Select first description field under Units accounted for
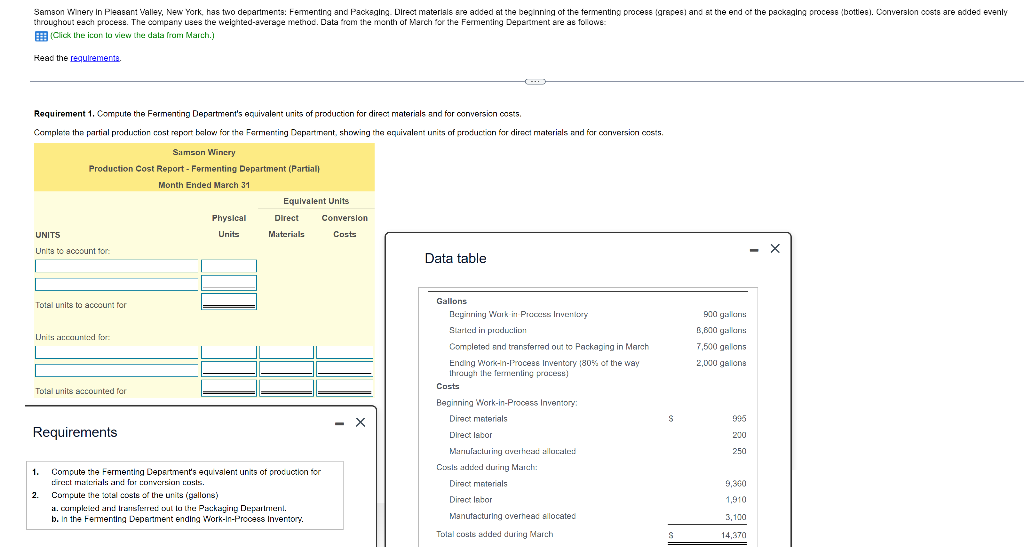 pos(116,352)
